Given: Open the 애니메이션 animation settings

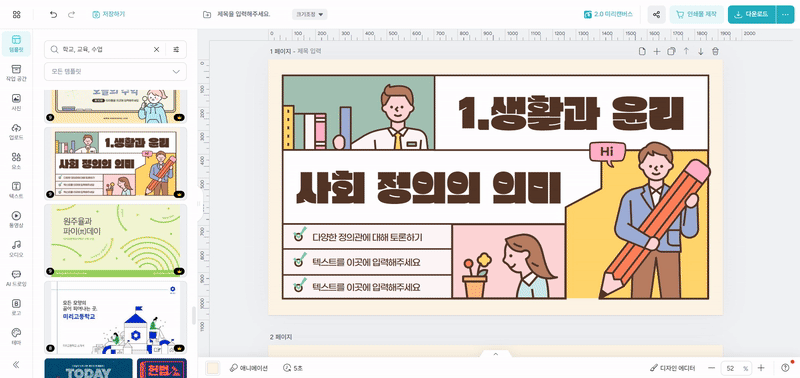Looking at the screenshot, I should 248,368.
